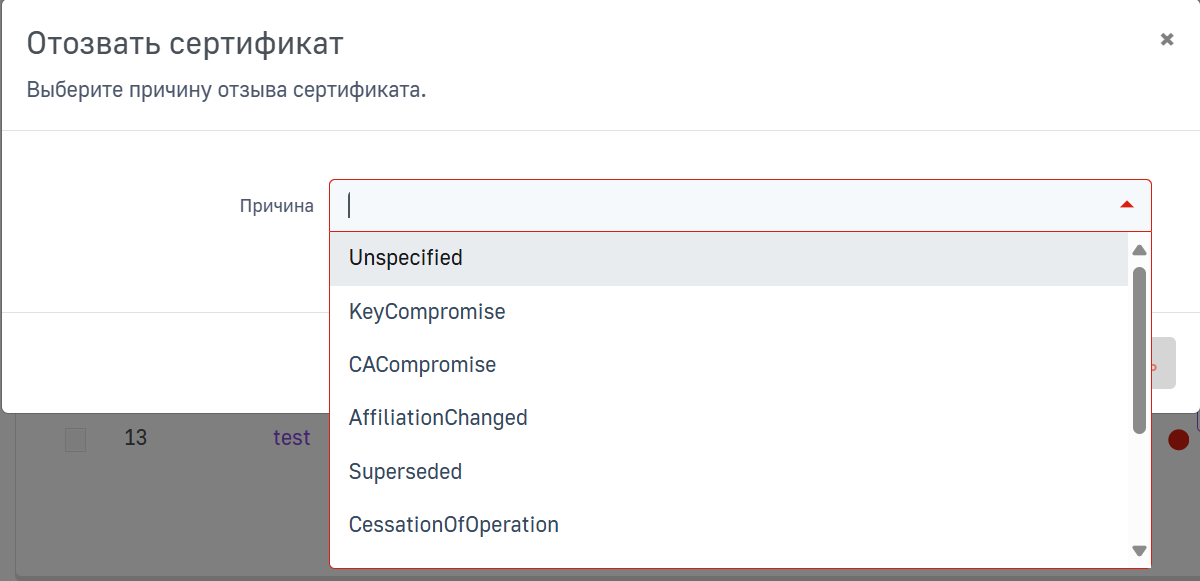Click the scroll up arrow of the list

1139,250
